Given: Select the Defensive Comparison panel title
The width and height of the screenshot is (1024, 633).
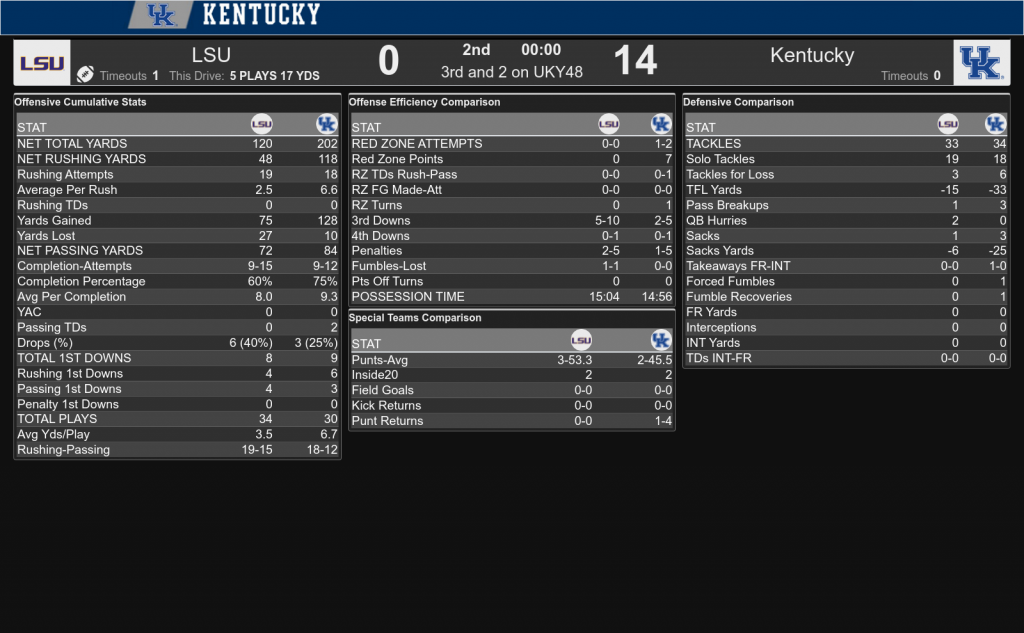Looking at the screenshot, I should [739, 102].
